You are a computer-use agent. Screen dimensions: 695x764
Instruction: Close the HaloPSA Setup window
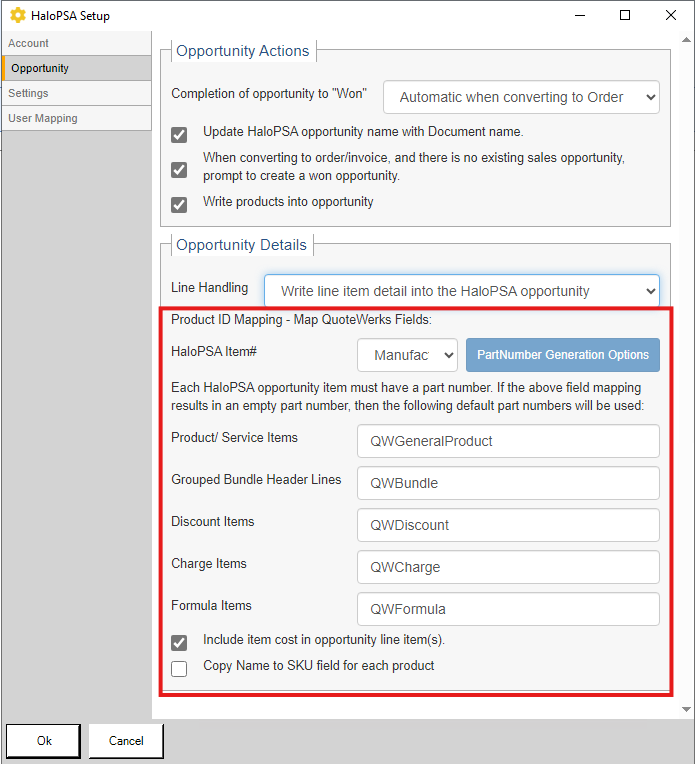[671, 16]
